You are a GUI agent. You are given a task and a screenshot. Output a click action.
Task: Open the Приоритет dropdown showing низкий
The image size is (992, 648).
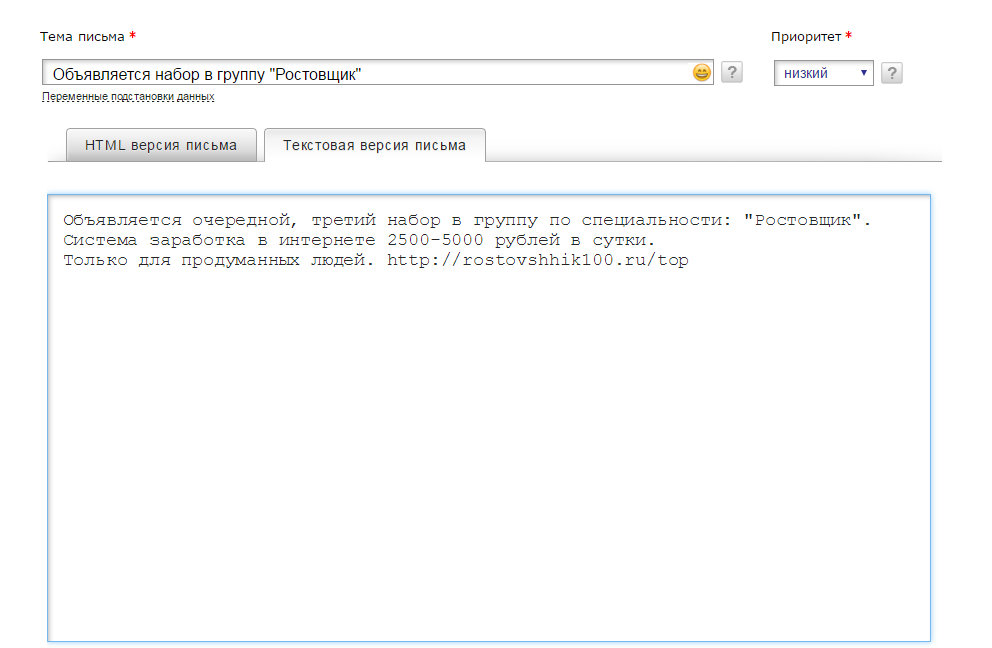click(824, 73)
